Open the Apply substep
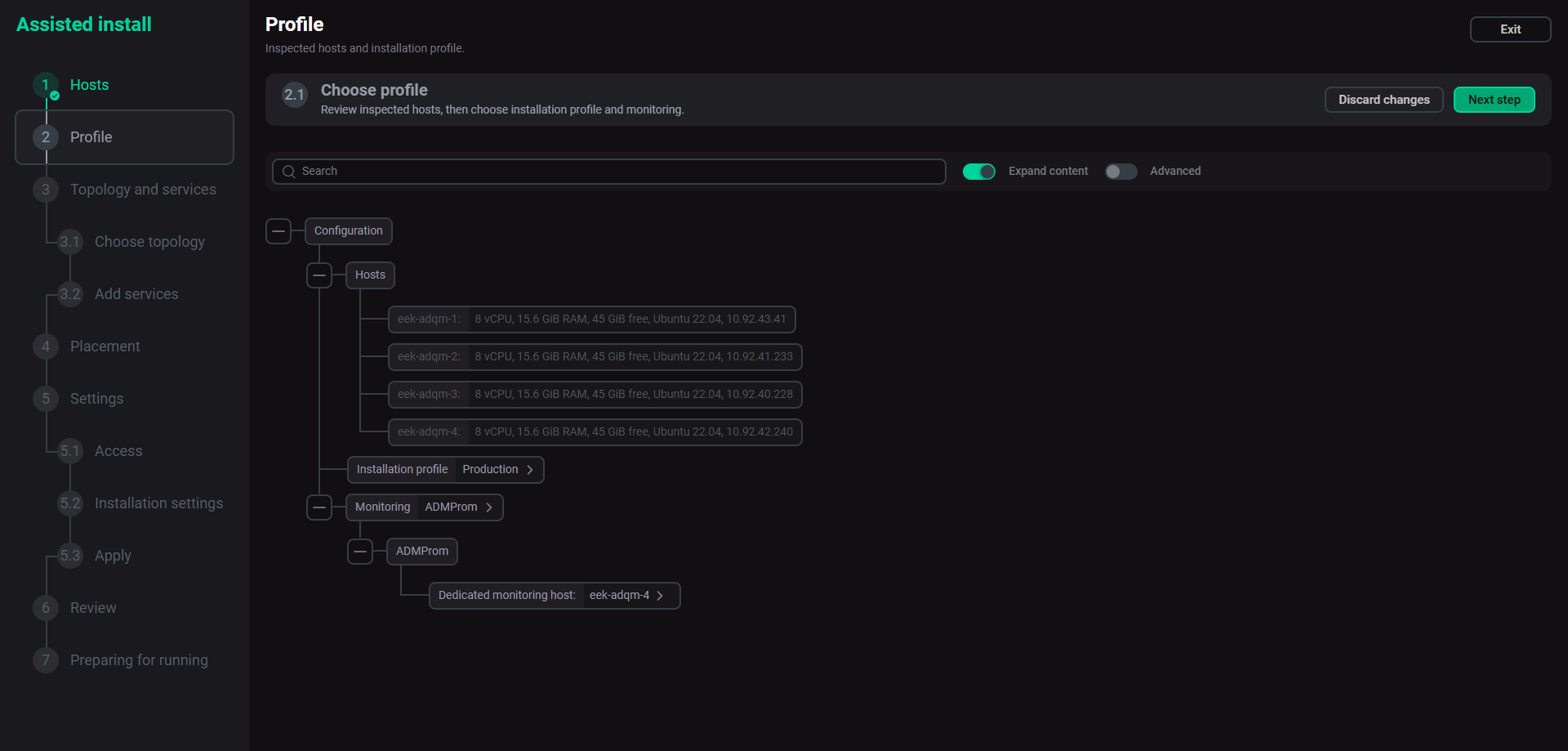Viewport: 1568px width, 751px height. click(x=113, y=556)
